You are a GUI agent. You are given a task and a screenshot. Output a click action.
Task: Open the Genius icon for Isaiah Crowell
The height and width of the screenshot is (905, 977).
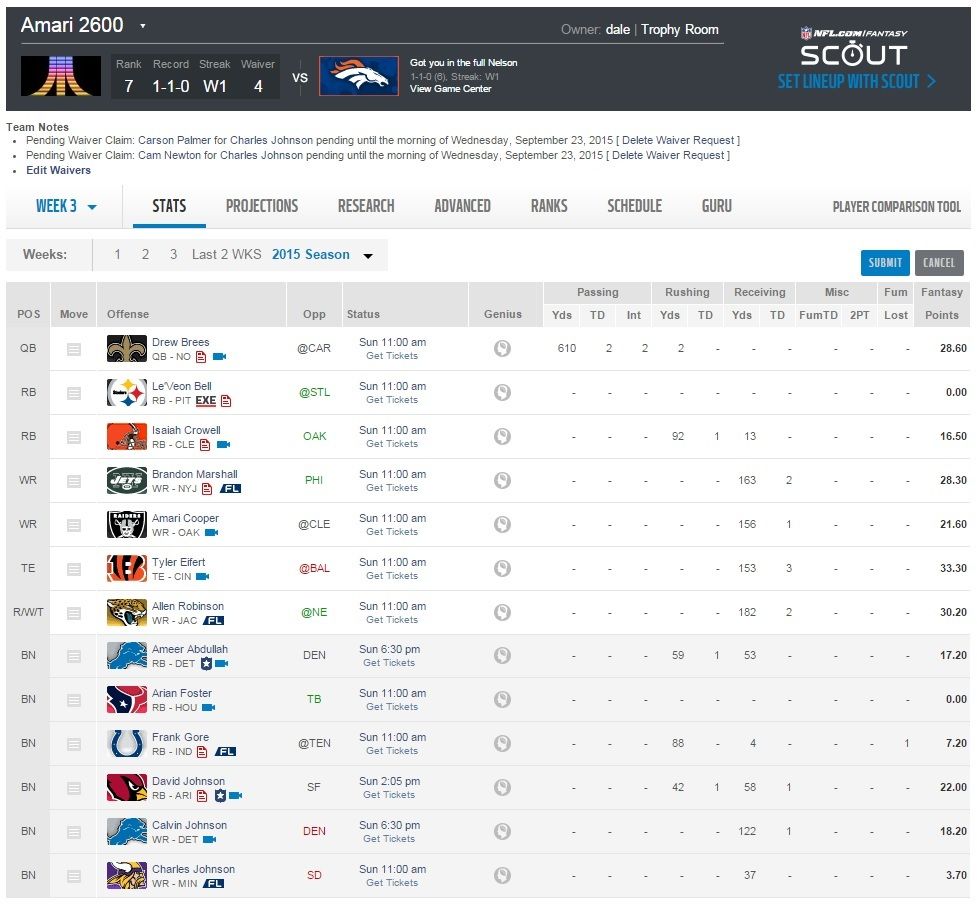pos(502,436)
